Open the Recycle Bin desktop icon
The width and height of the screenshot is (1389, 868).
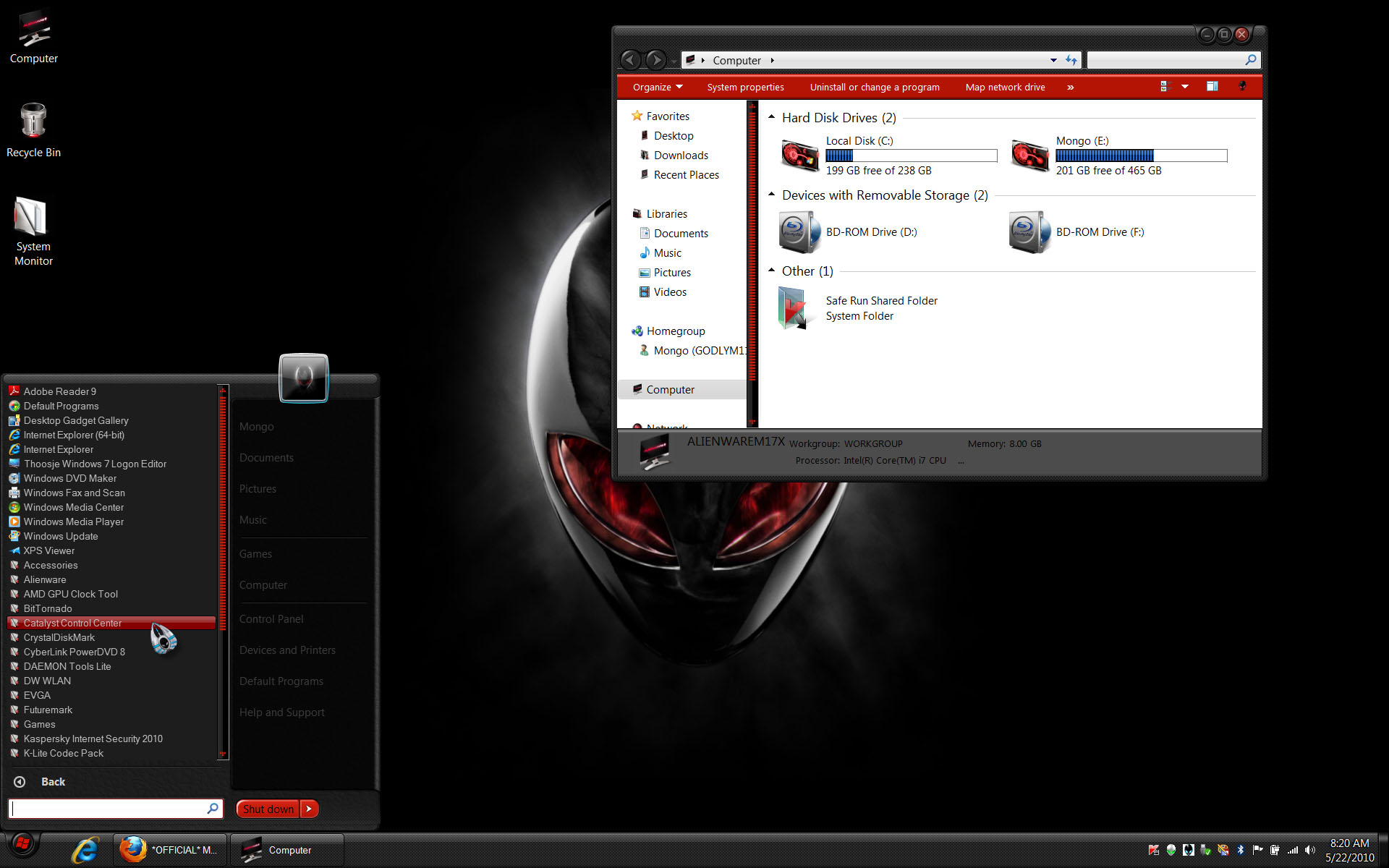[x=33, y=130]
